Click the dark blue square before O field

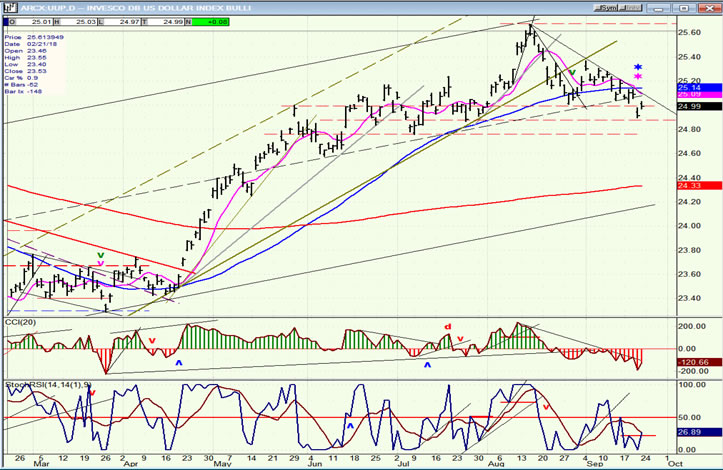tap(6, 22)
